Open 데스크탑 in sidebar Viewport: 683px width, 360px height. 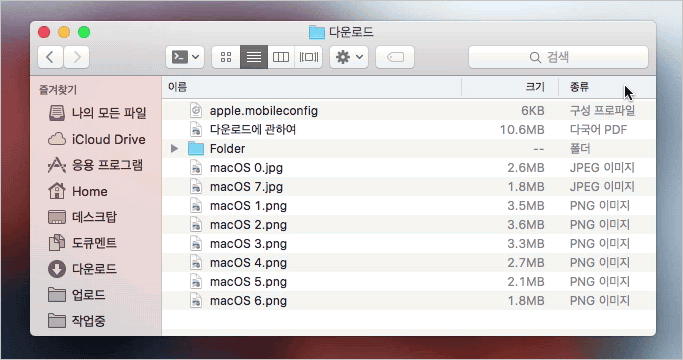click(x=82, y=217)
